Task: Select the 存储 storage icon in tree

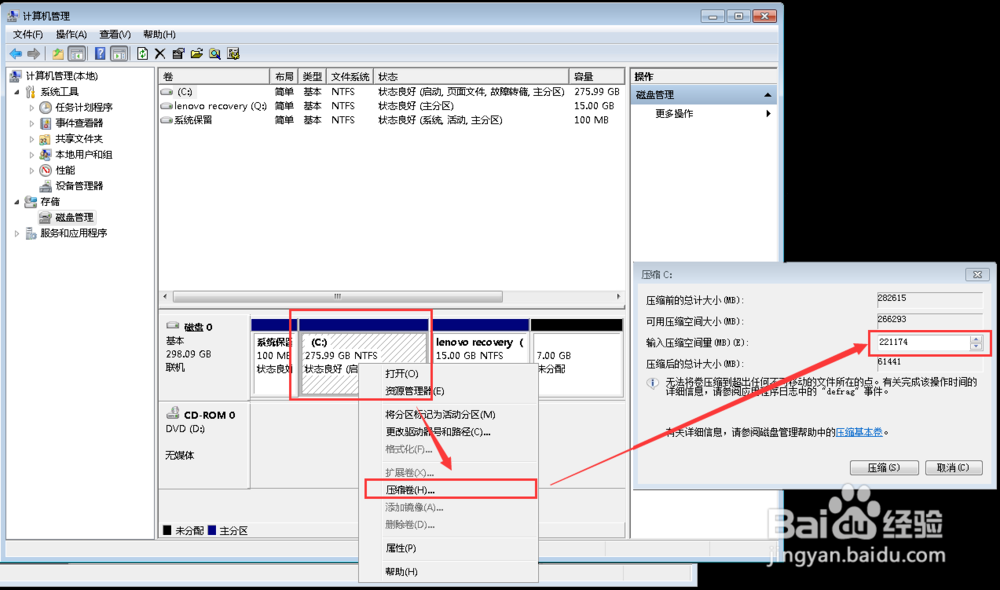Action: click(31, 202)
